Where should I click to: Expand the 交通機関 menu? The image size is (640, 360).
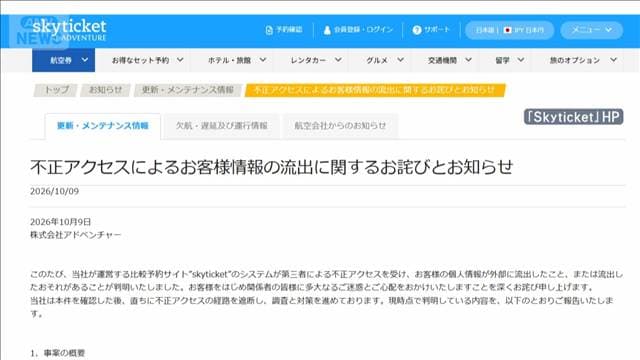[450, 60]
